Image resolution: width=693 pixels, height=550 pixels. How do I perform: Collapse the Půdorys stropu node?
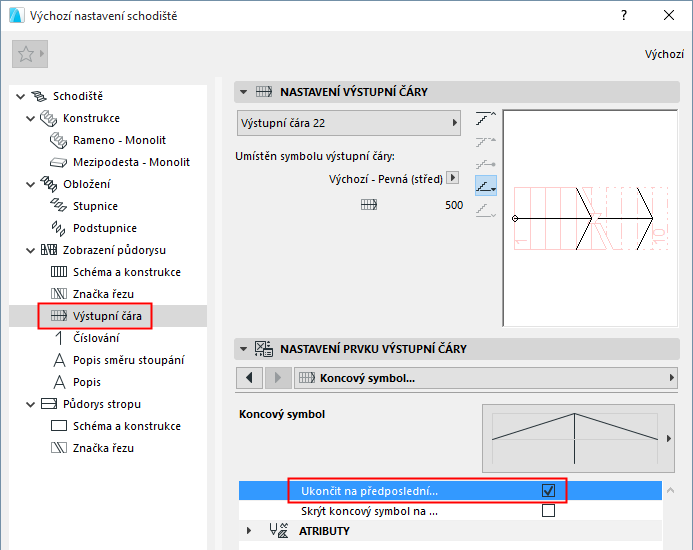(x=30, y=404)
